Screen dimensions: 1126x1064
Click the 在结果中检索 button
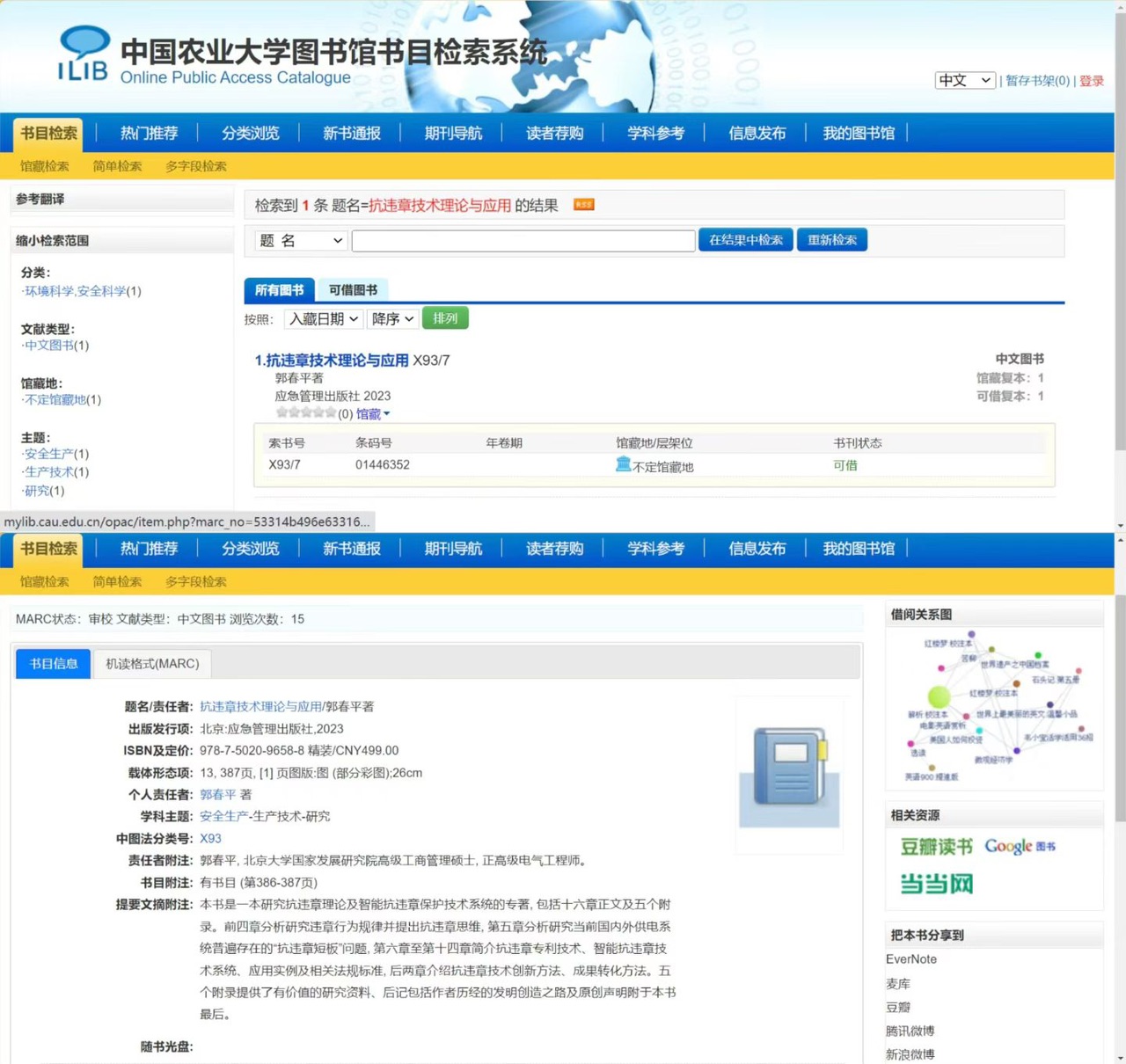745,240
